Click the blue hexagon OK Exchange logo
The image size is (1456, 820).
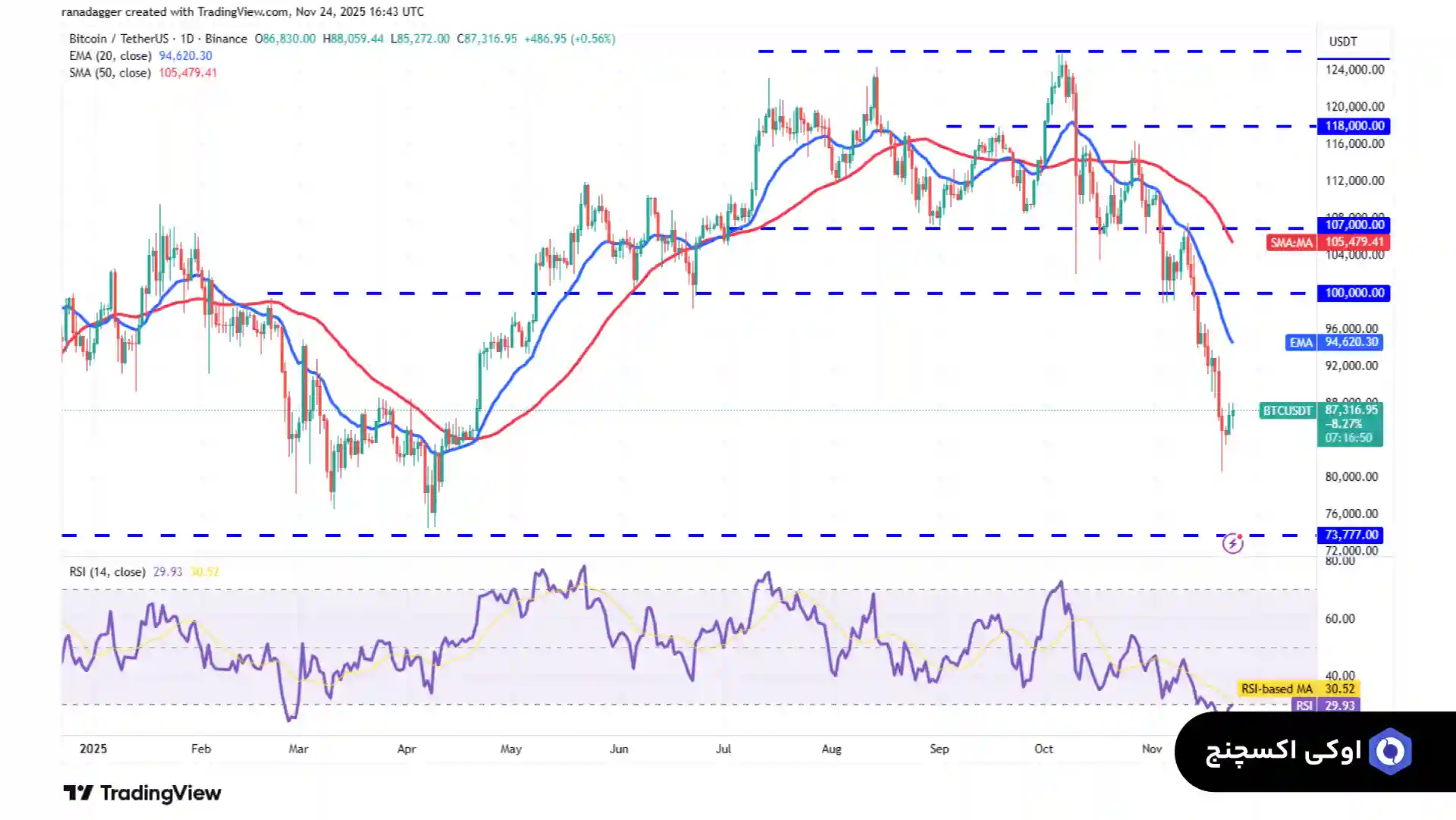coord(1390,752)
